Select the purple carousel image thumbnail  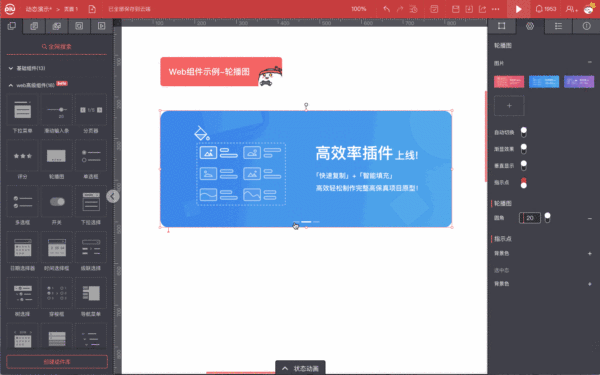click(579, 82)
